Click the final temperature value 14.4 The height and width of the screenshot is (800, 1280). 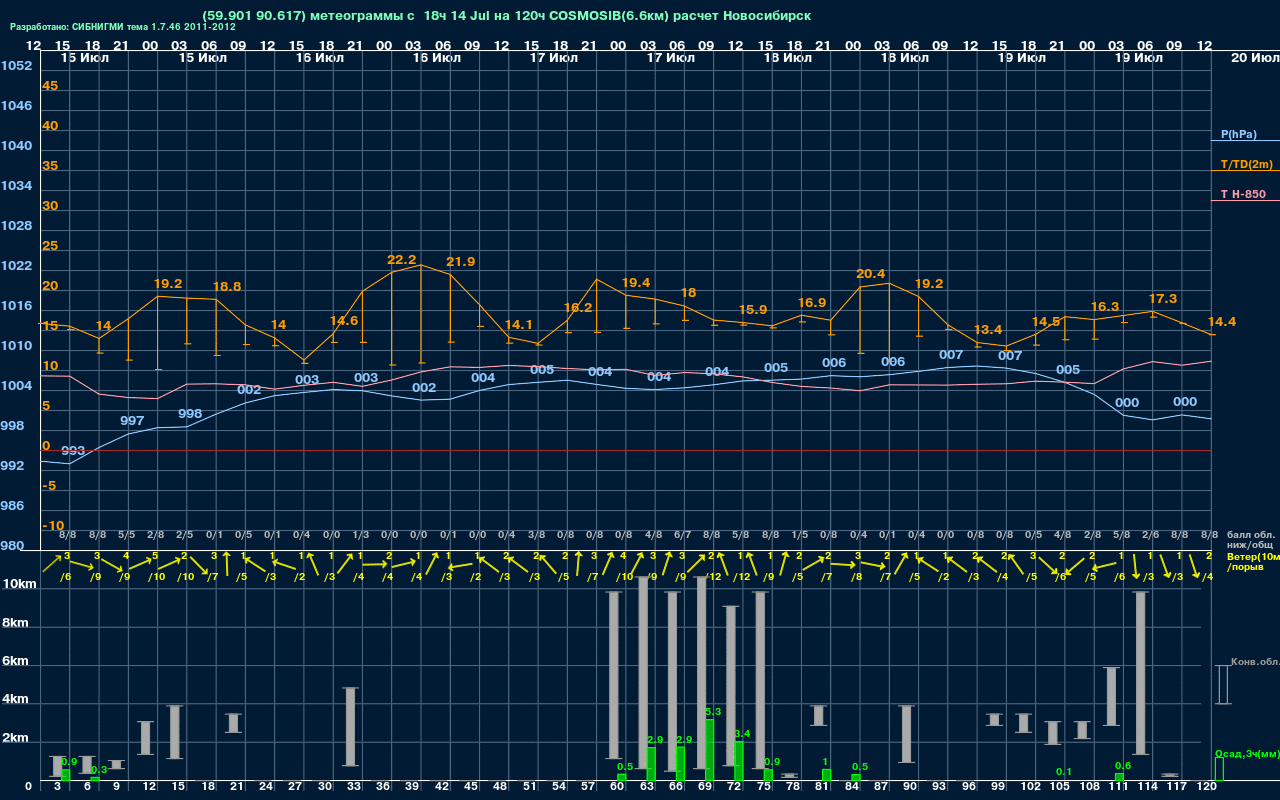click(1222, 322)
